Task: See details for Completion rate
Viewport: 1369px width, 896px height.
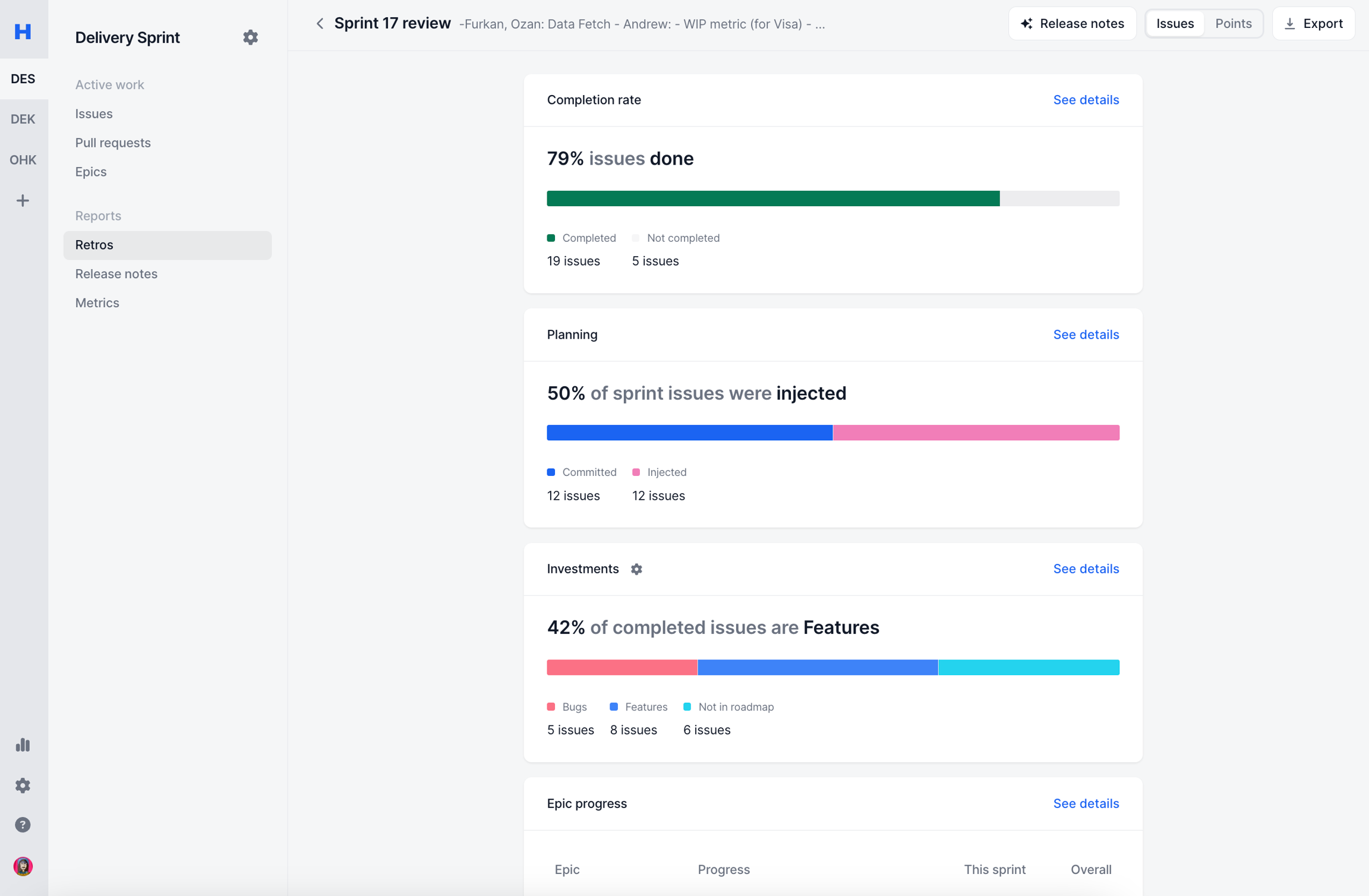Action: coord(1086,100)
